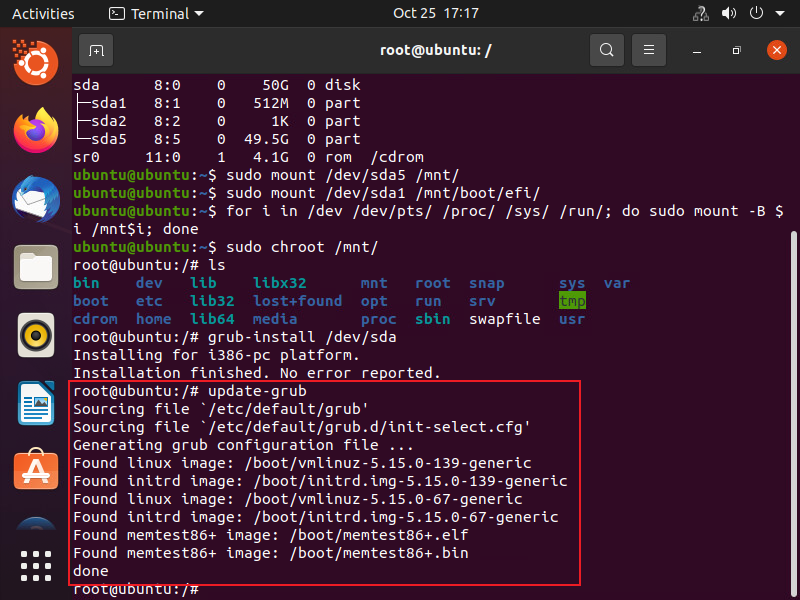Launch Rhythmbox music player
This screenshot has width=800, height=600.
(36, 335)
